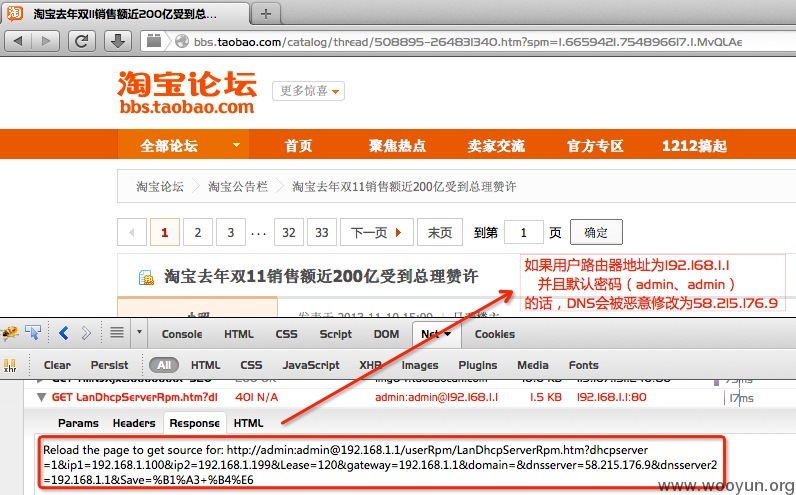
Task: Go to page 3 of the thread
Action: click(230, 233)
